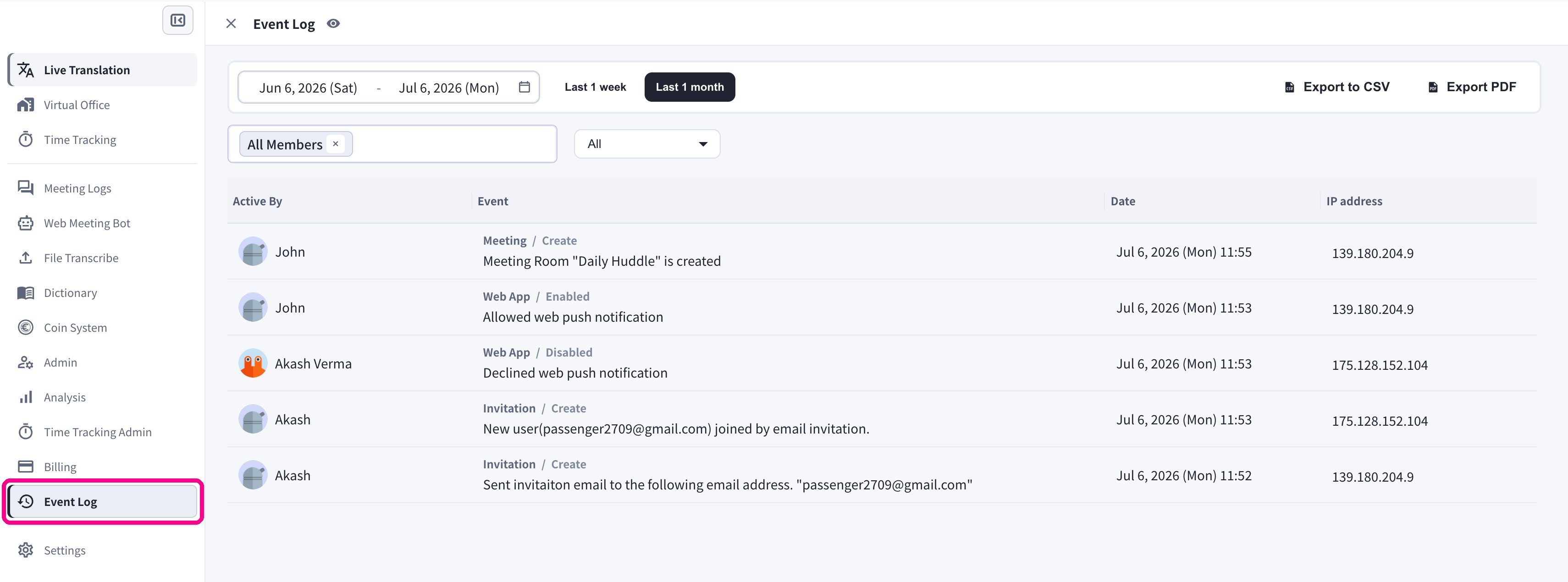Click Akash Verma's orange avatar
Viewport: 1568px width, 582px height.
point(253,364)
